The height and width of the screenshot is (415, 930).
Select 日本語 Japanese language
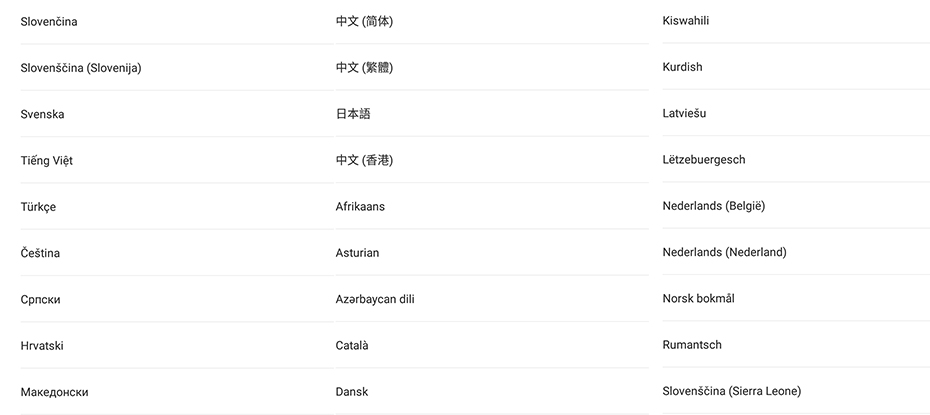pos(353,114)
